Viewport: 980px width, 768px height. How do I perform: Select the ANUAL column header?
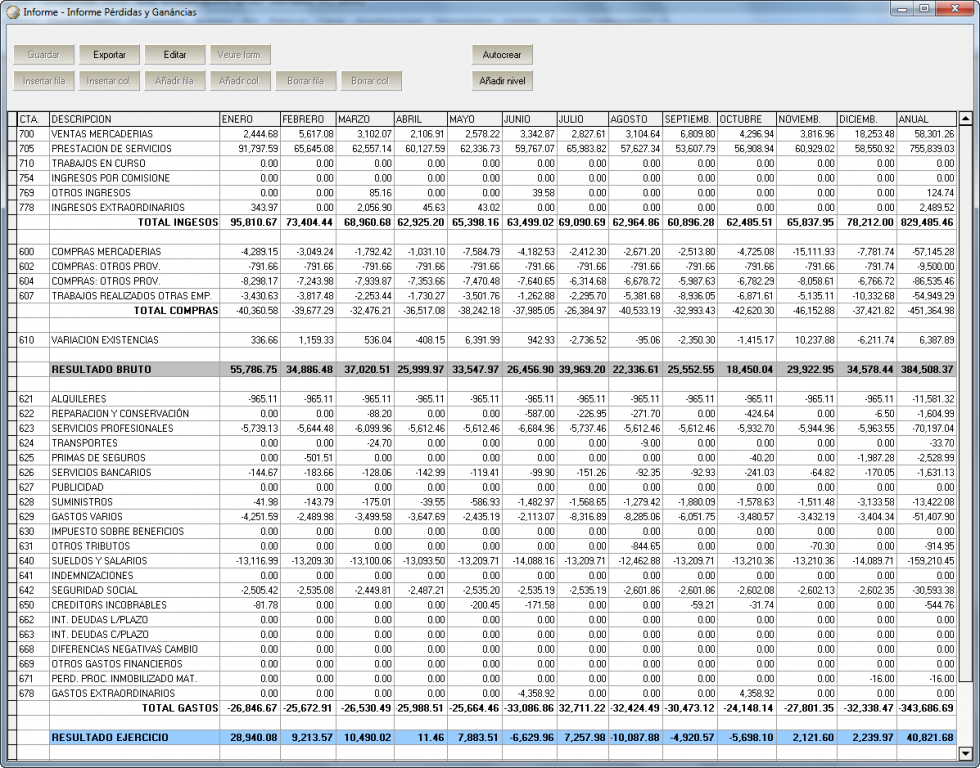926,119
